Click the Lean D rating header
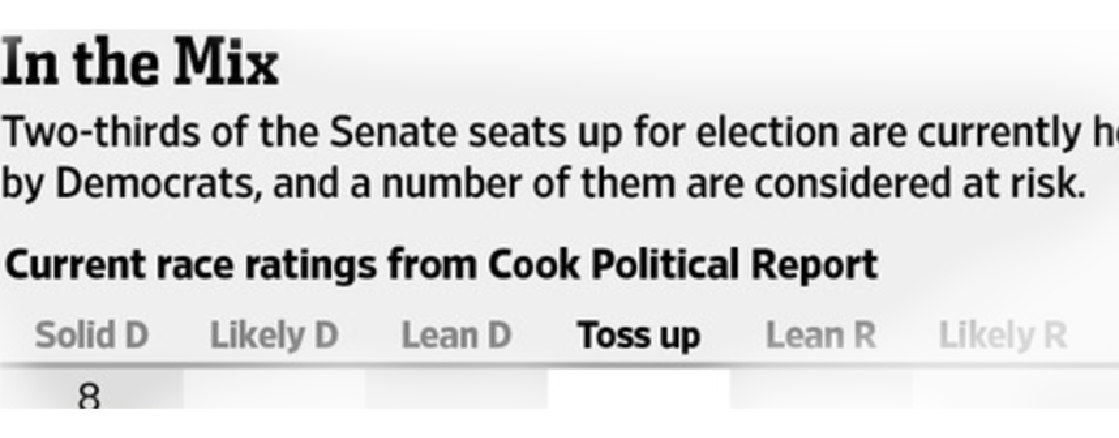Viewport: 1119px width, 438px height. 457,335
